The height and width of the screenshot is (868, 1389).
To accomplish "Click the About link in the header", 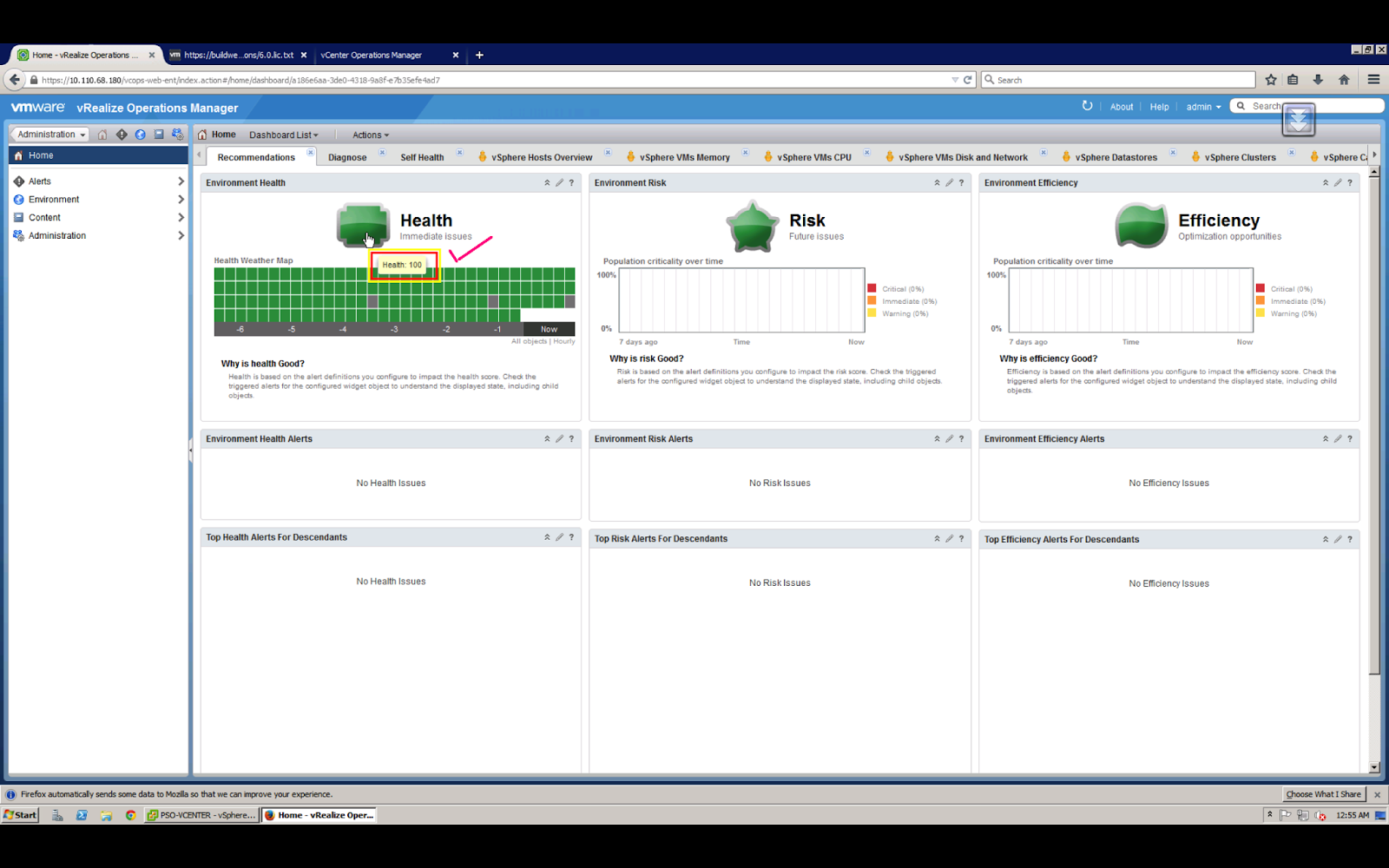I will pyautogui.click(x=1121, y=107).
